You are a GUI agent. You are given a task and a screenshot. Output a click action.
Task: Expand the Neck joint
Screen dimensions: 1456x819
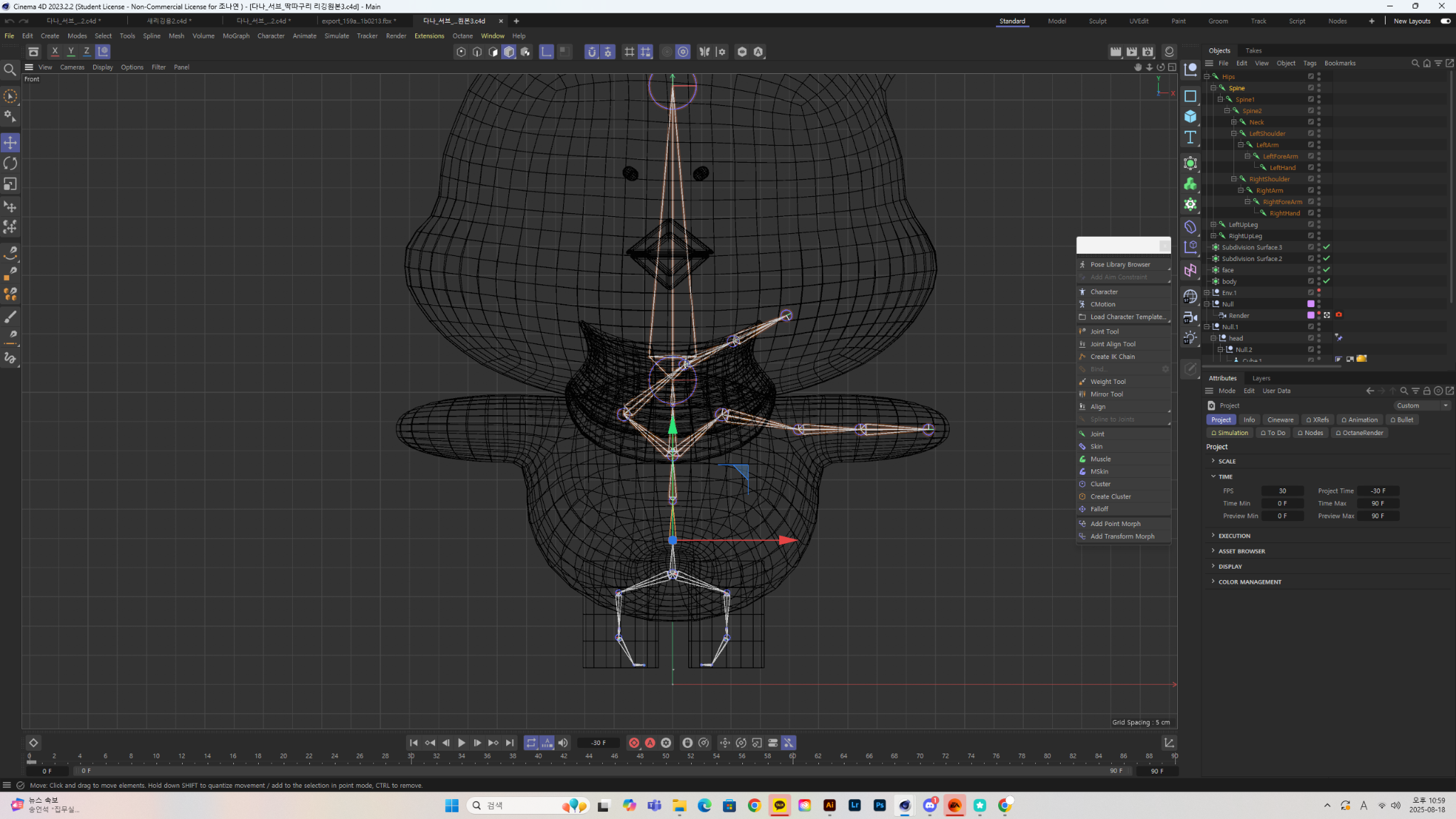pyautogui.click(x=1233, y=122)
